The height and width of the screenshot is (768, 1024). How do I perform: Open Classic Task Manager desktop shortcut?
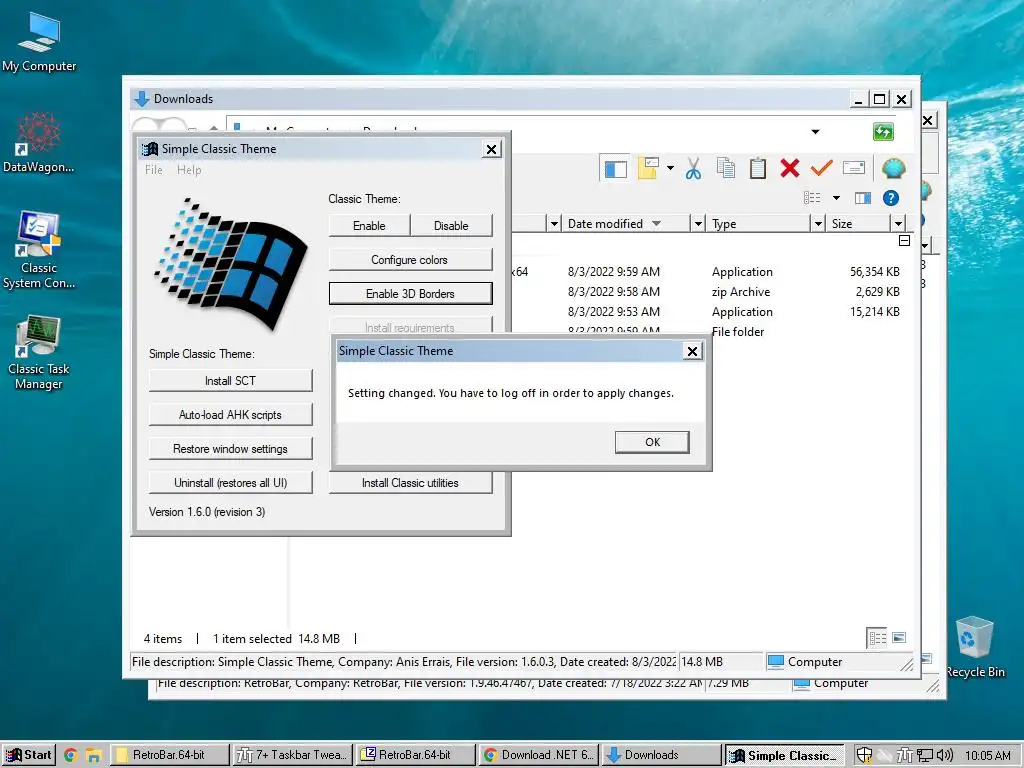tap(39, 353)
